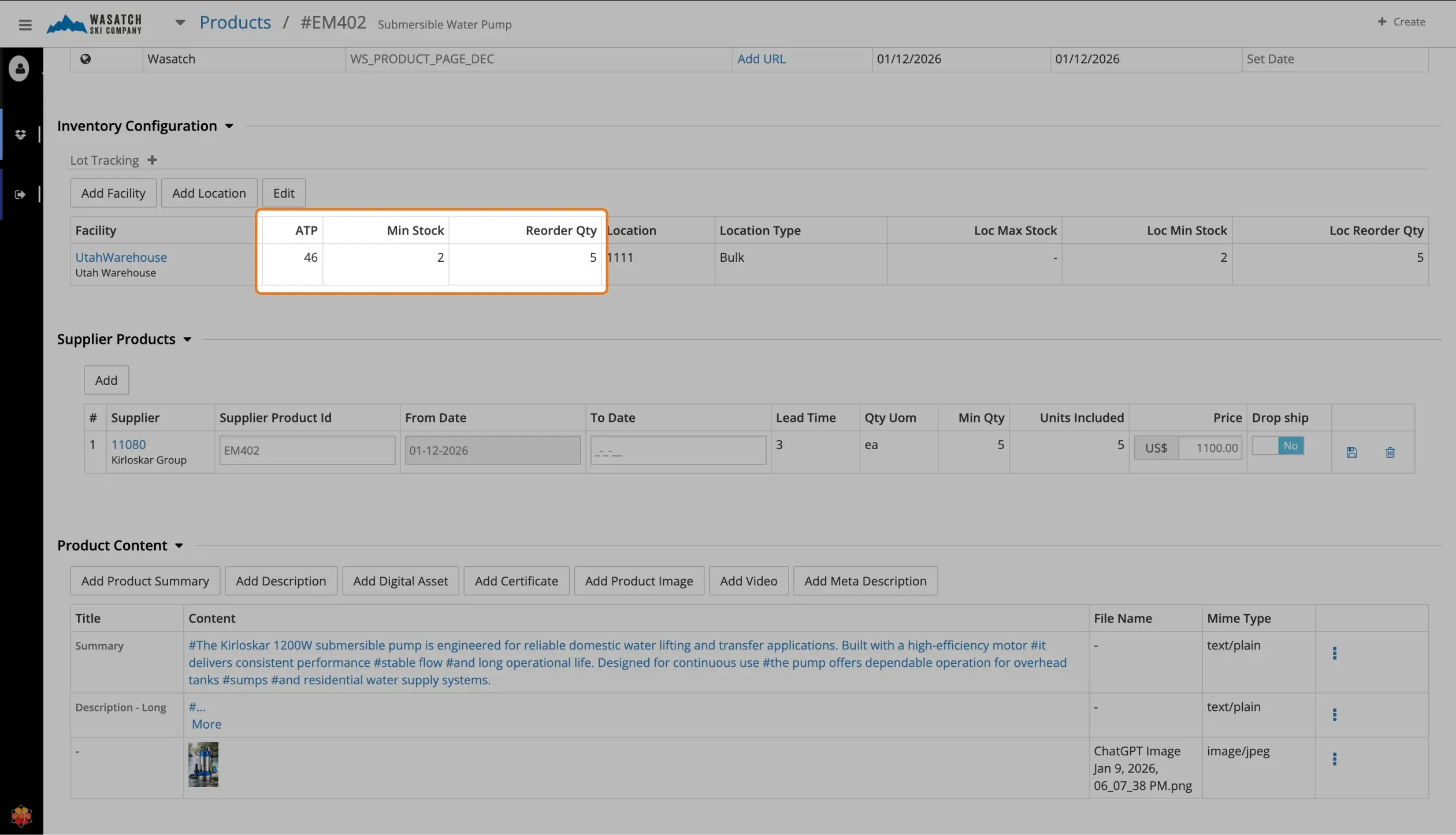Click the Add URL link
Image resolution: width=1456 pixels, height=835 pixels.
pyautogui.click(x=761, y=59)
